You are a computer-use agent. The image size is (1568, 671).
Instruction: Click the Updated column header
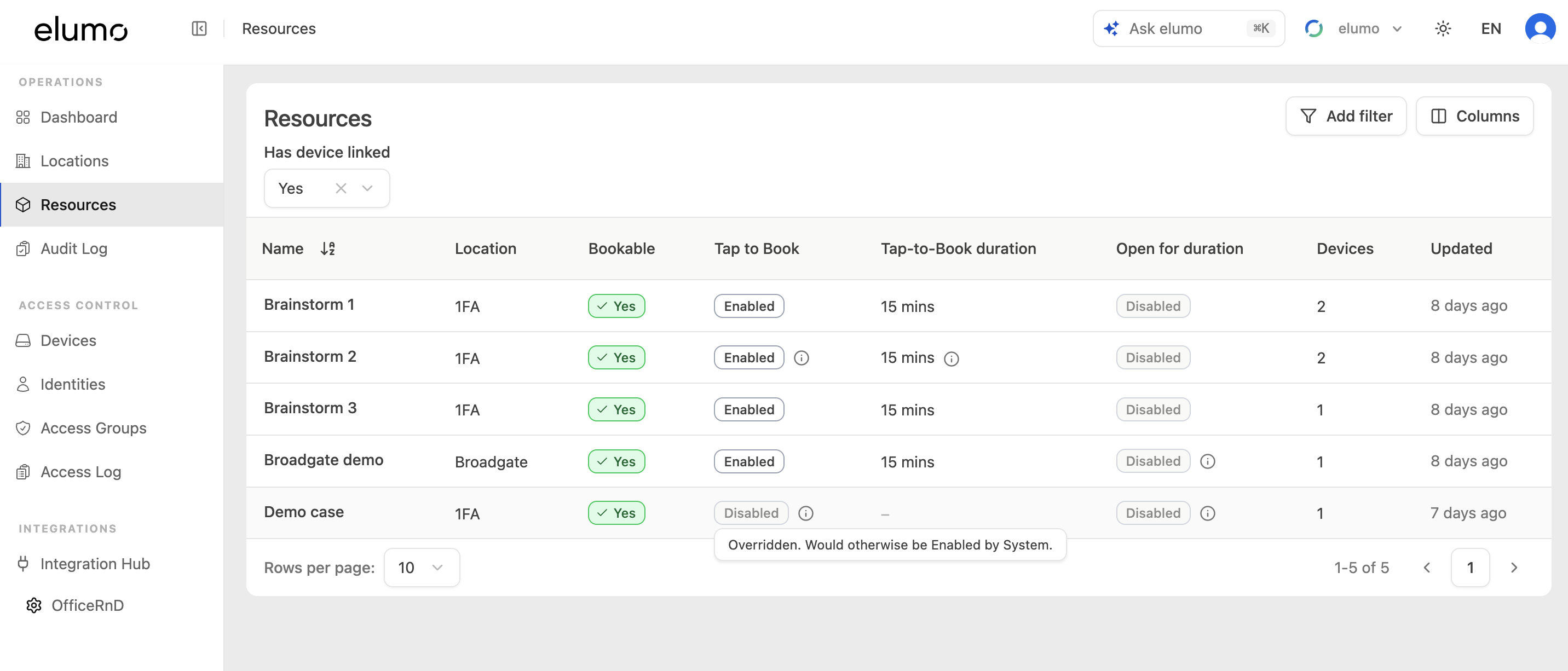[1461, 249]
